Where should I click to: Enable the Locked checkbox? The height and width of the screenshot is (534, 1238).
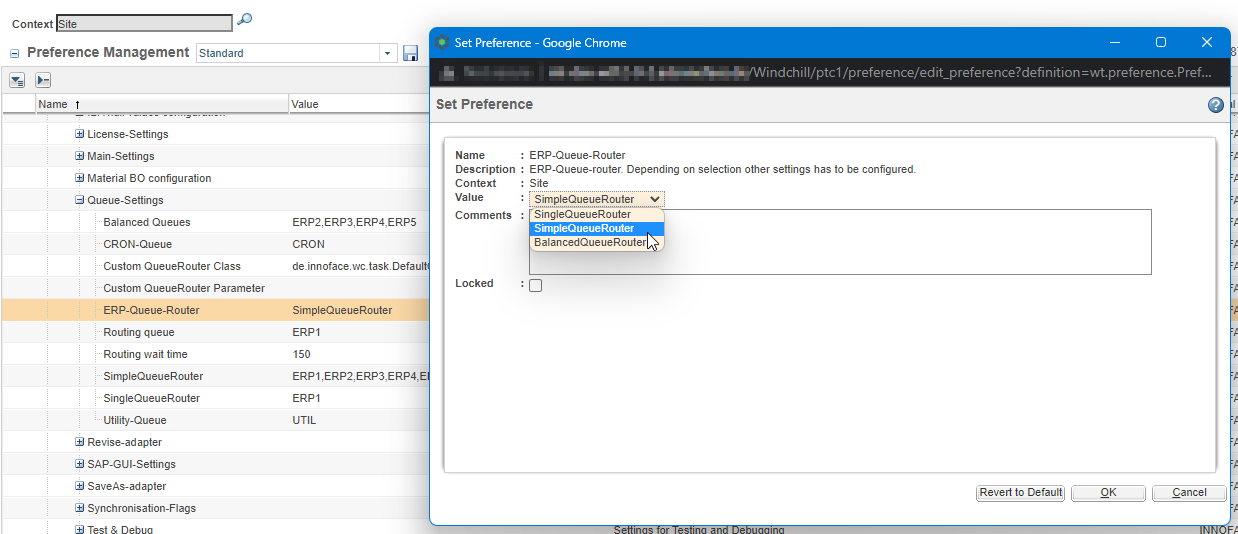point(536,285)
